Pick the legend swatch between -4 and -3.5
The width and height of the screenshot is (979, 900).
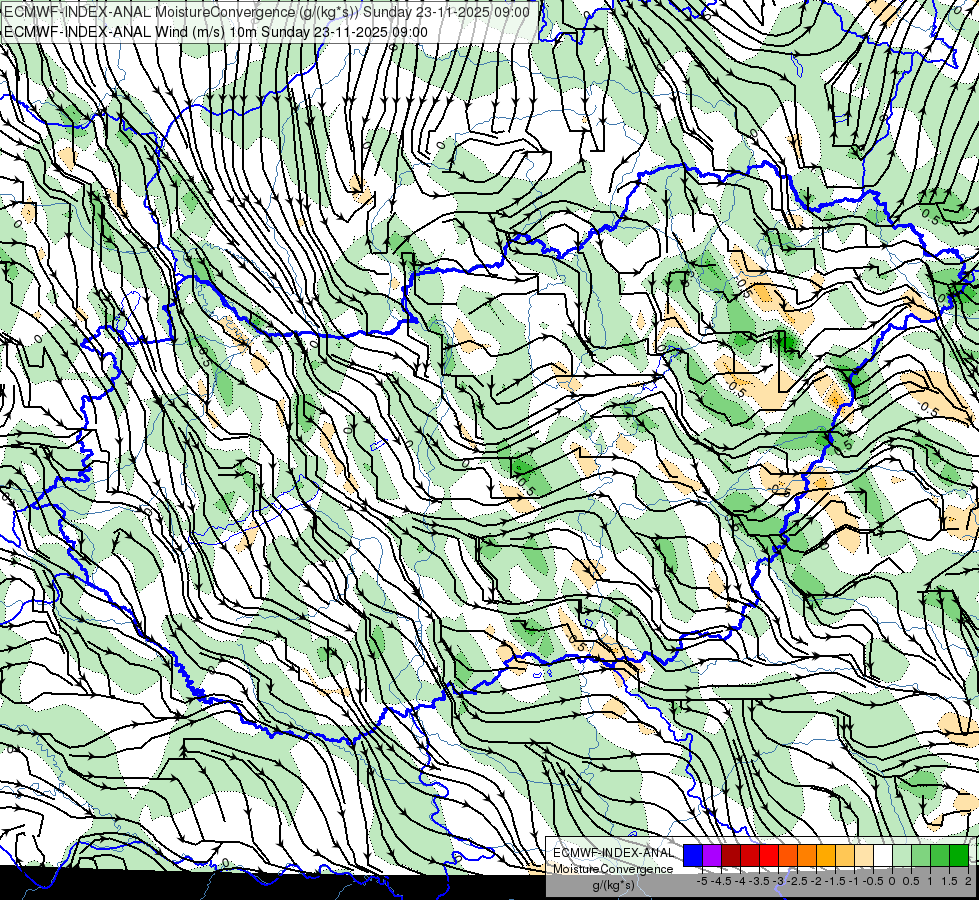750,855
